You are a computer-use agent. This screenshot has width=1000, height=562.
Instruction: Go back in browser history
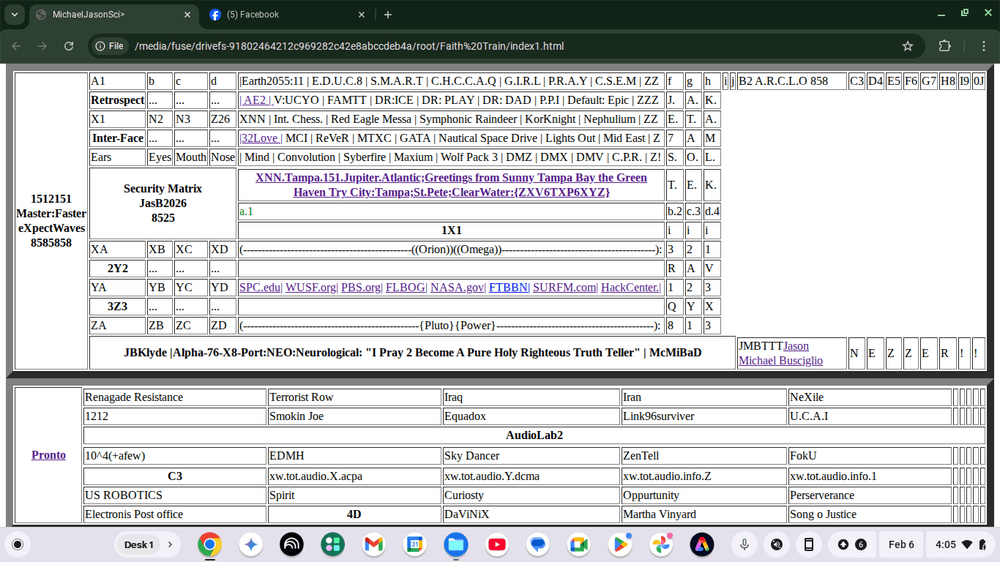pos(17,46)
